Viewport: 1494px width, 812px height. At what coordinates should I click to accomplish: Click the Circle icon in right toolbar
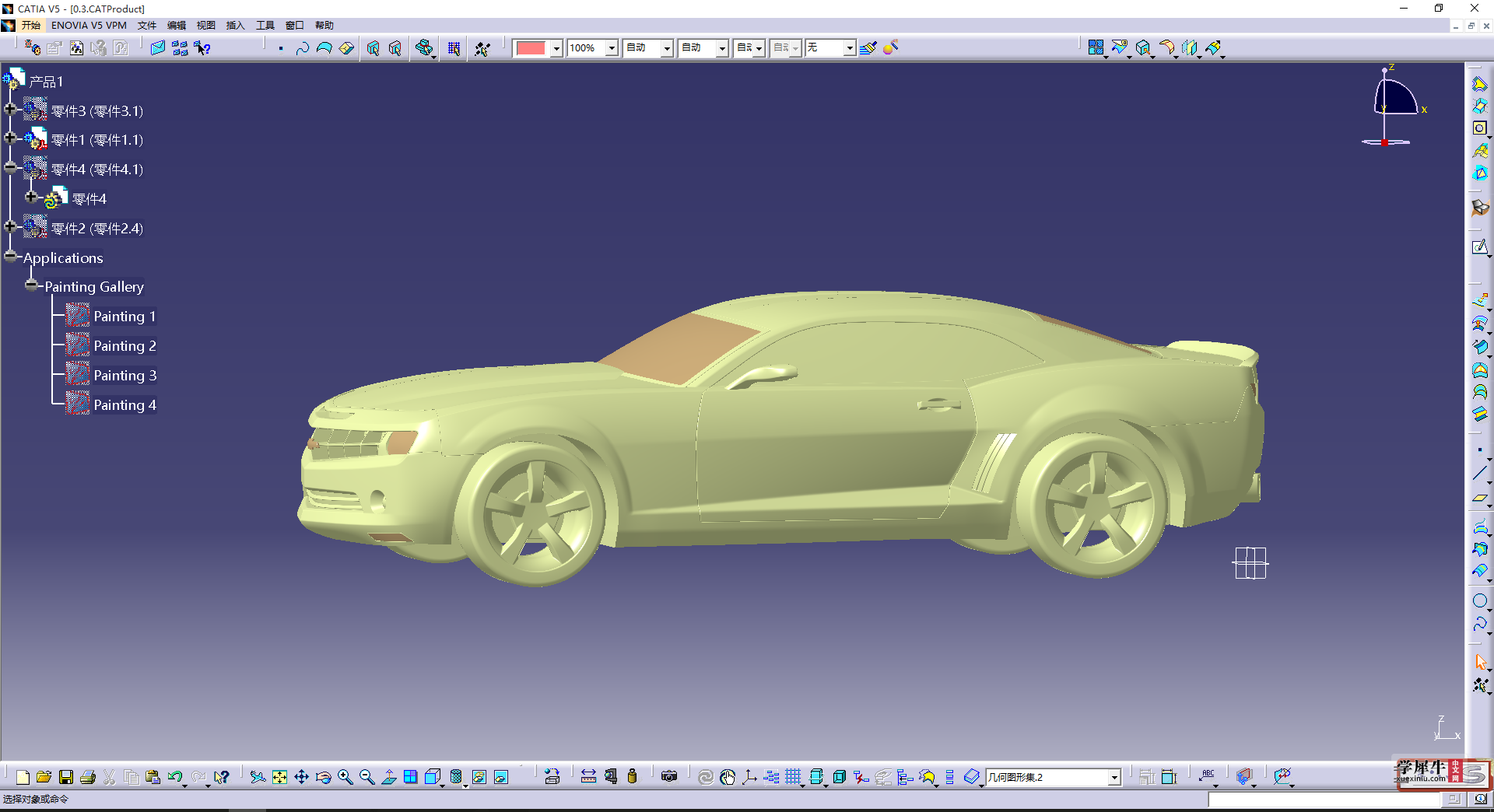1480,600
